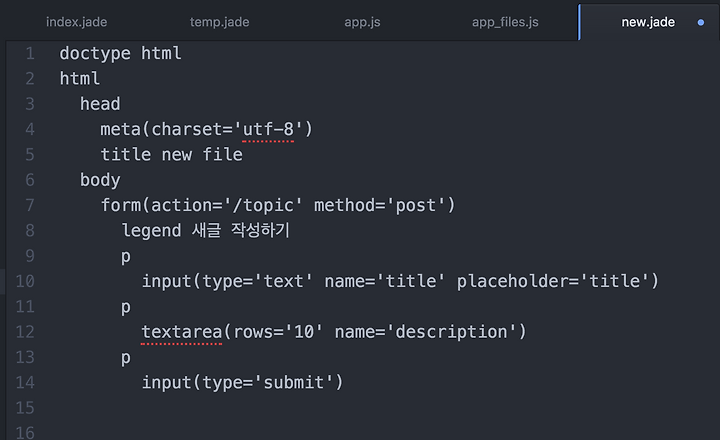Click the underlined 'utf-8' value
Viewport: 720px width, 440px height.
pyautogui.click(x=268, y=130)
